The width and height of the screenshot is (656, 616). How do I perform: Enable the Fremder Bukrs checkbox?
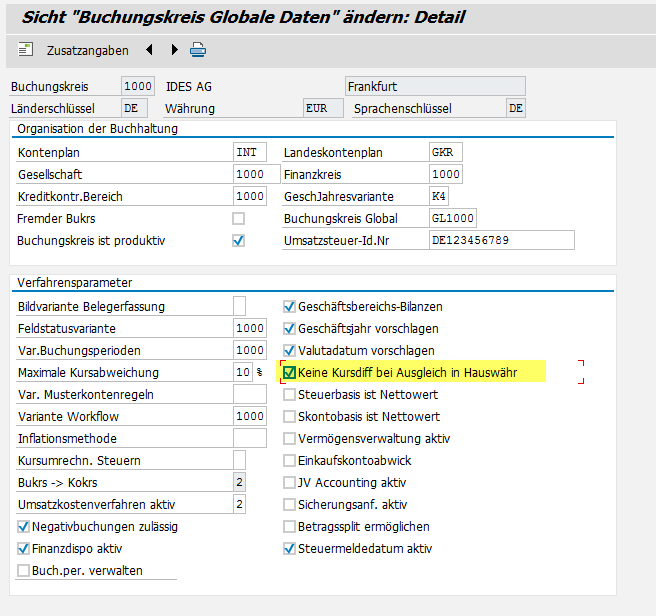(x=239, y=219)
